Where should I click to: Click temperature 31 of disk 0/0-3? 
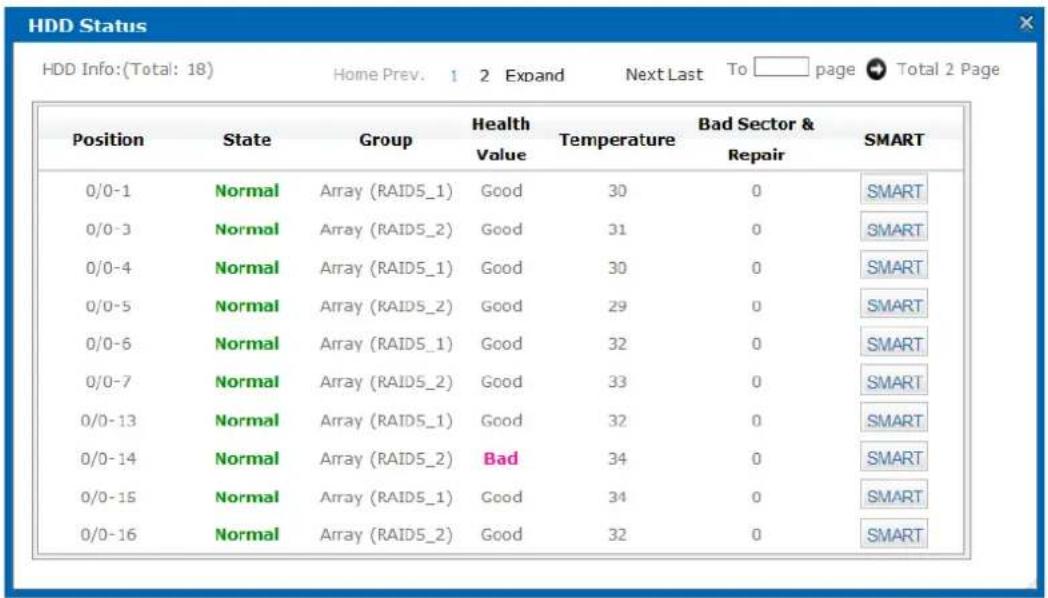coord(617,229)
